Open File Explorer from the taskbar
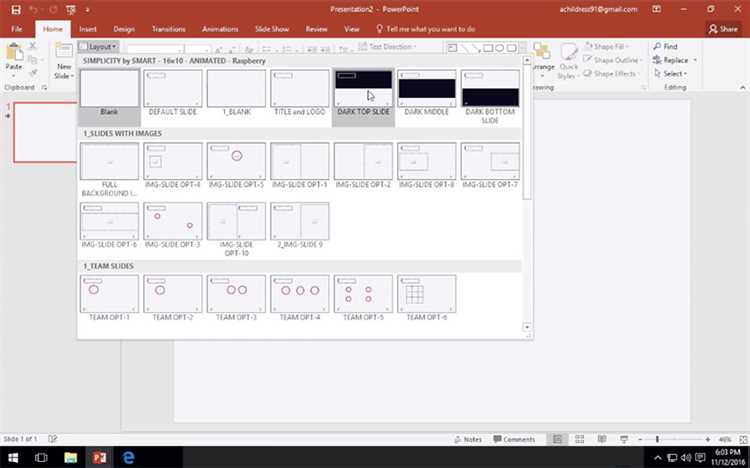750x468 pixels. pos(71,456)
